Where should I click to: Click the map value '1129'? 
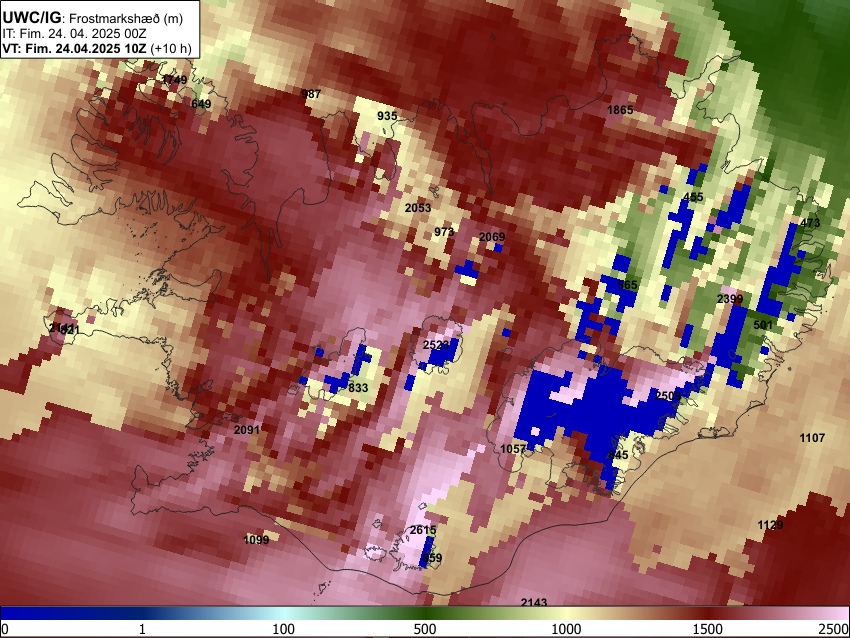(x=770, y=525)
